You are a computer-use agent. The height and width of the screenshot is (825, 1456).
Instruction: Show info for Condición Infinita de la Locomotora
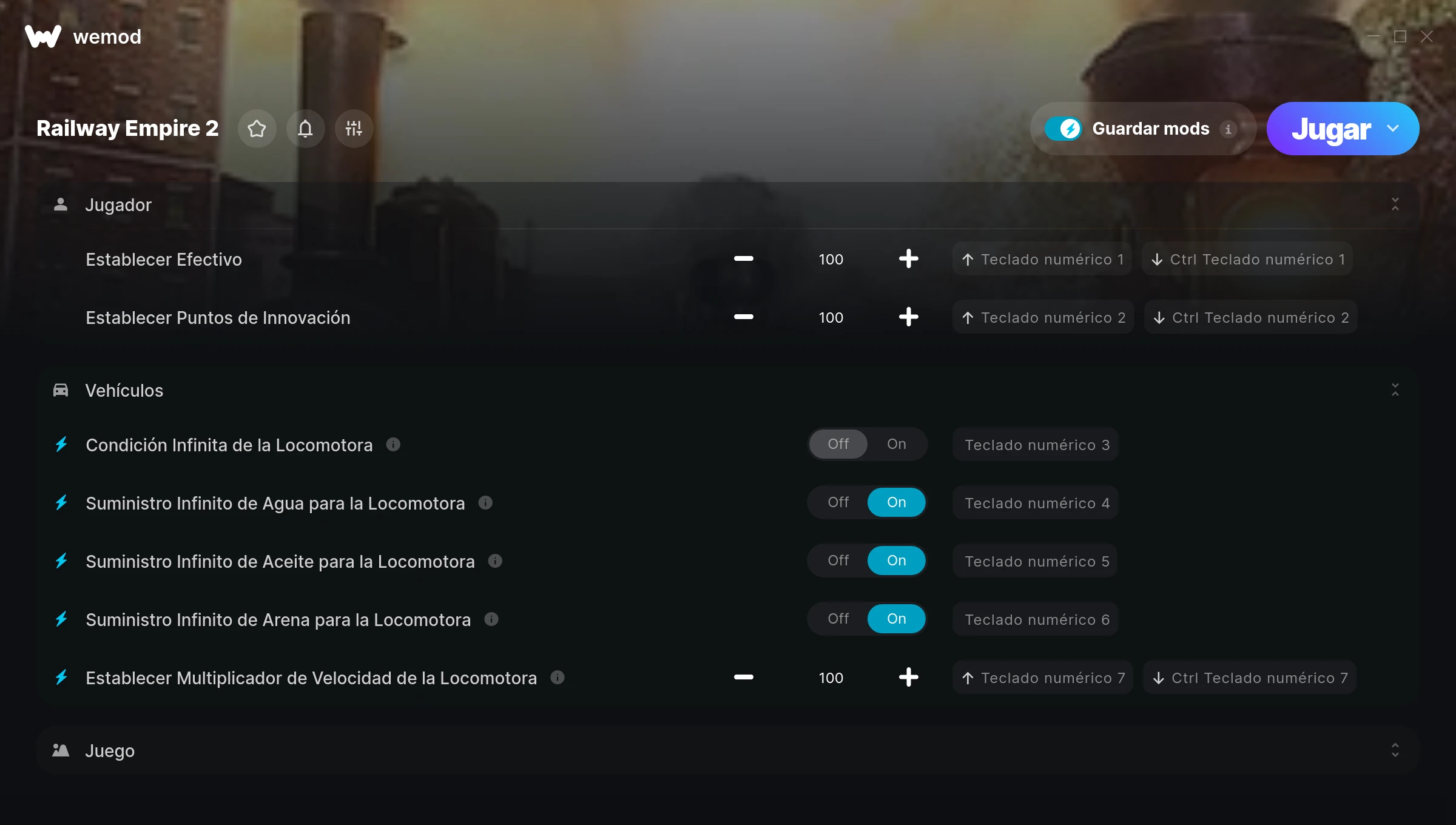pyautogui.click(x=393, y=445)
